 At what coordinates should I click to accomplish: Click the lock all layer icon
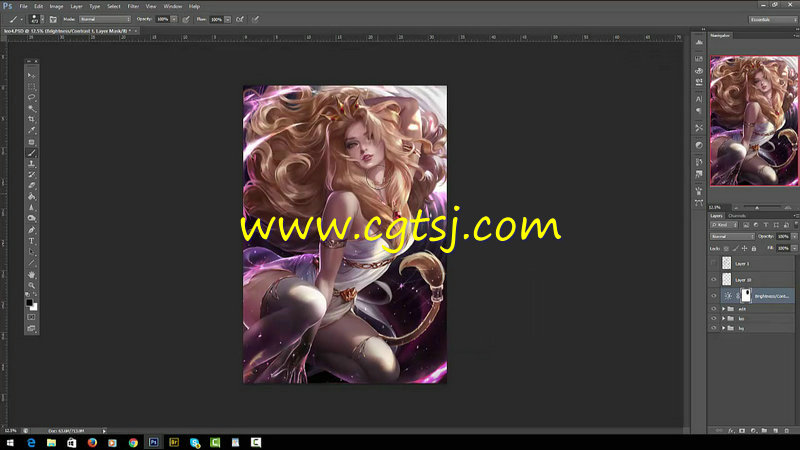[754, 248]
